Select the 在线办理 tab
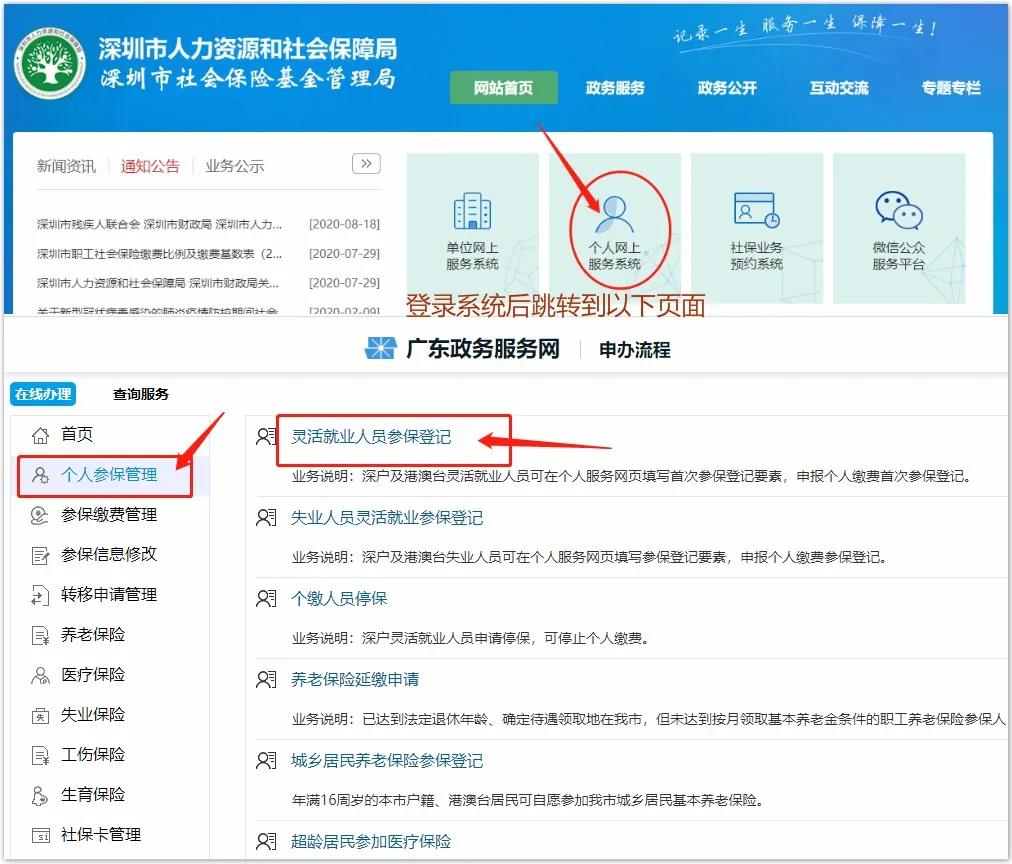 click(42, 394)
